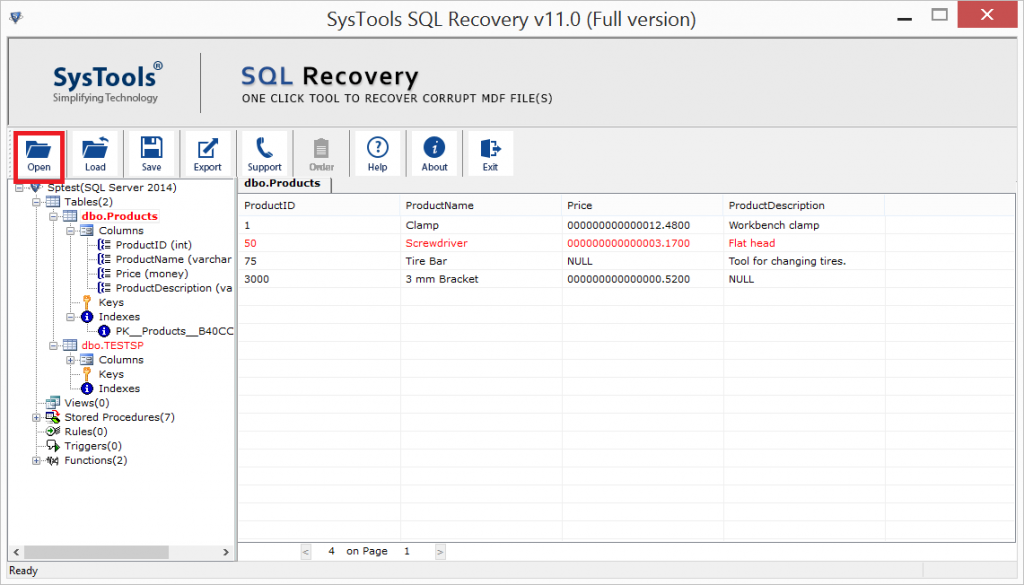Collapse the Tables(2) tree node

(x=37, y=202)
